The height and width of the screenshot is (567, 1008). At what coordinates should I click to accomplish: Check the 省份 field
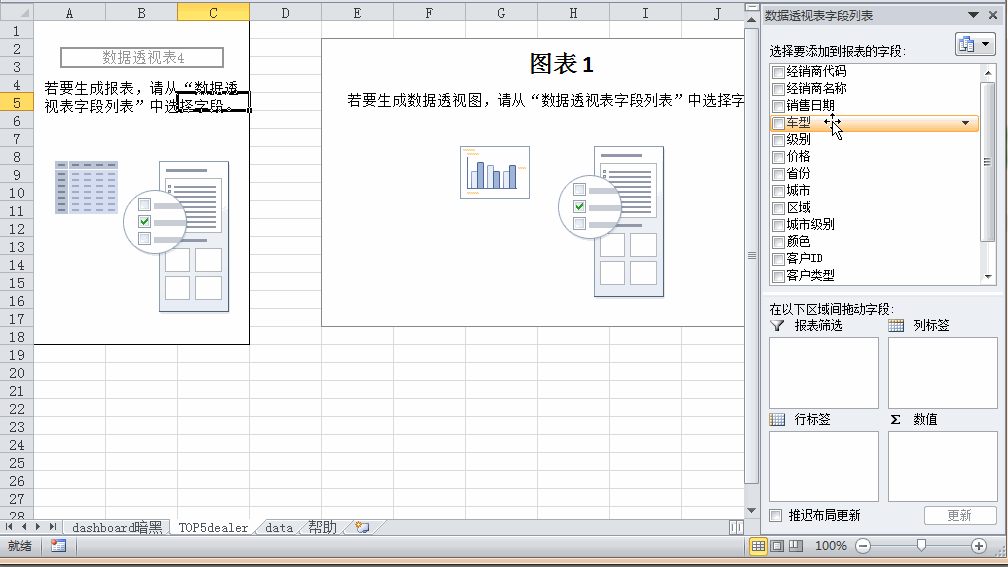point(778,174)
